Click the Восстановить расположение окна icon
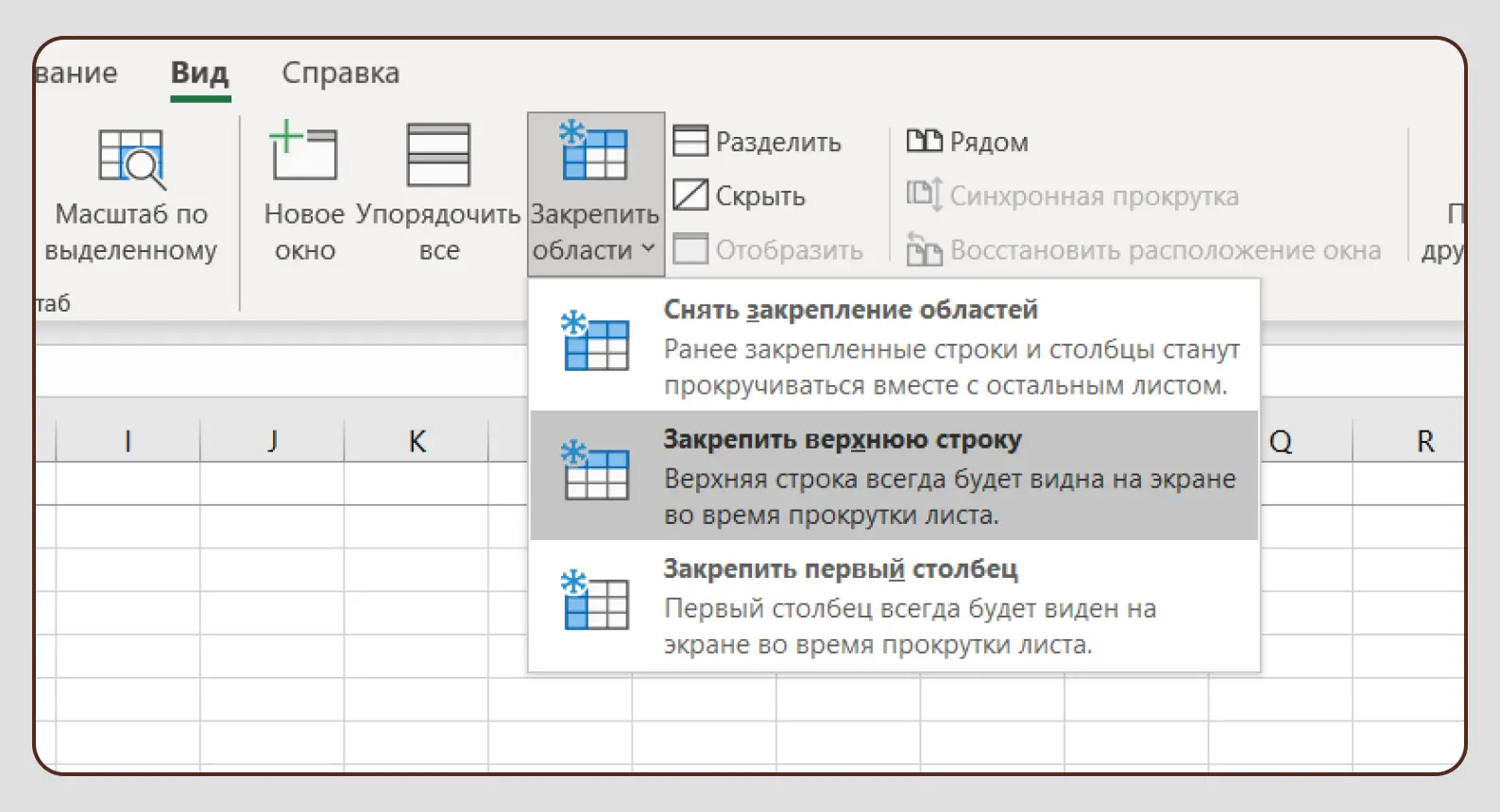Viewport: 1500px width, 812px height. [925, 249]
